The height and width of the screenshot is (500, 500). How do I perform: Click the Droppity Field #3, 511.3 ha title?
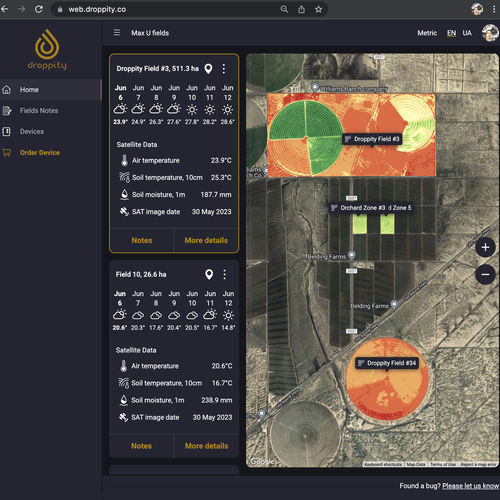click(157, 69)
